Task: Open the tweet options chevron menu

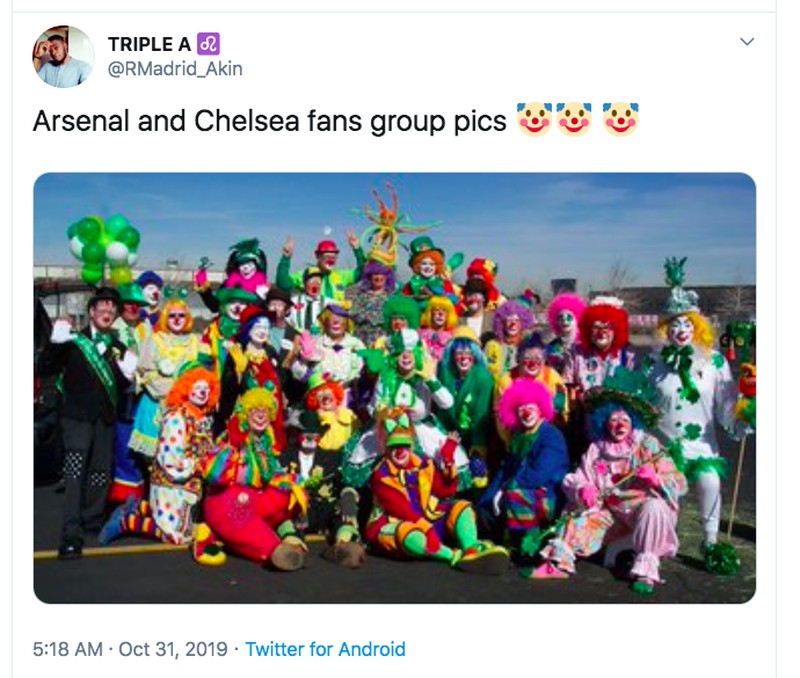Action: click(x=745, y=42)
